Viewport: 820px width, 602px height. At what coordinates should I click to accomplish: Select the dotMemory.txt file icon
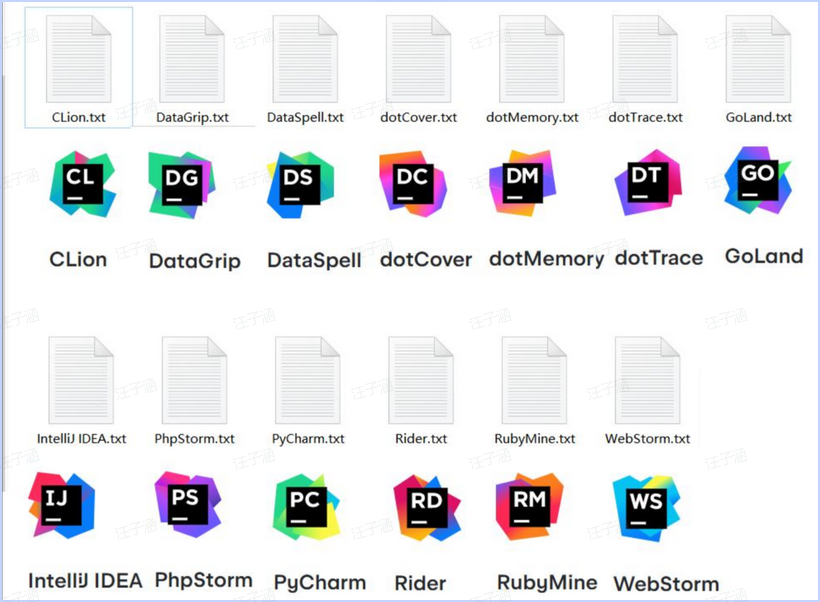click(532, 59)
